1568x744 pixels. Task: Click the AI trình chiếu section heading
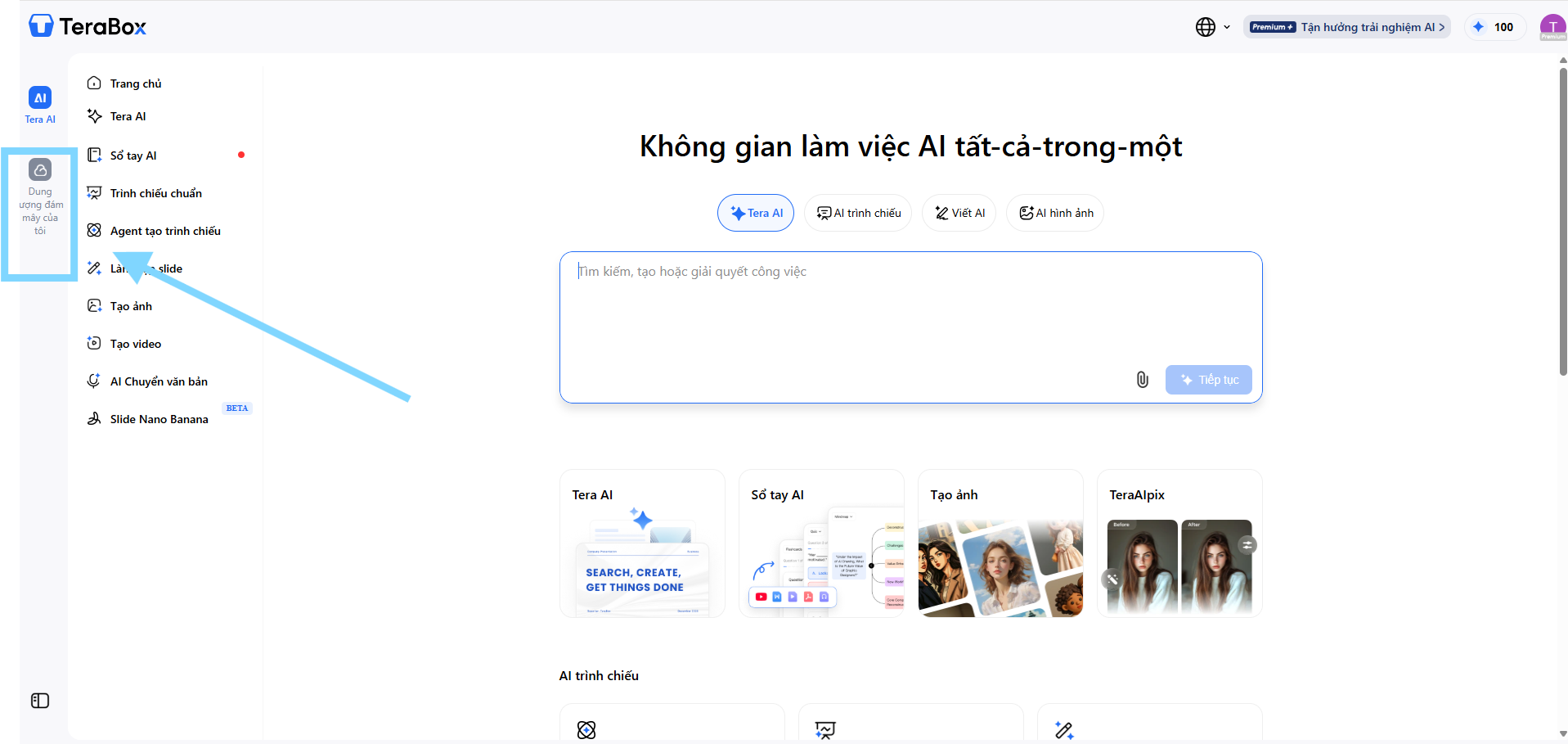tap(599, 676)
